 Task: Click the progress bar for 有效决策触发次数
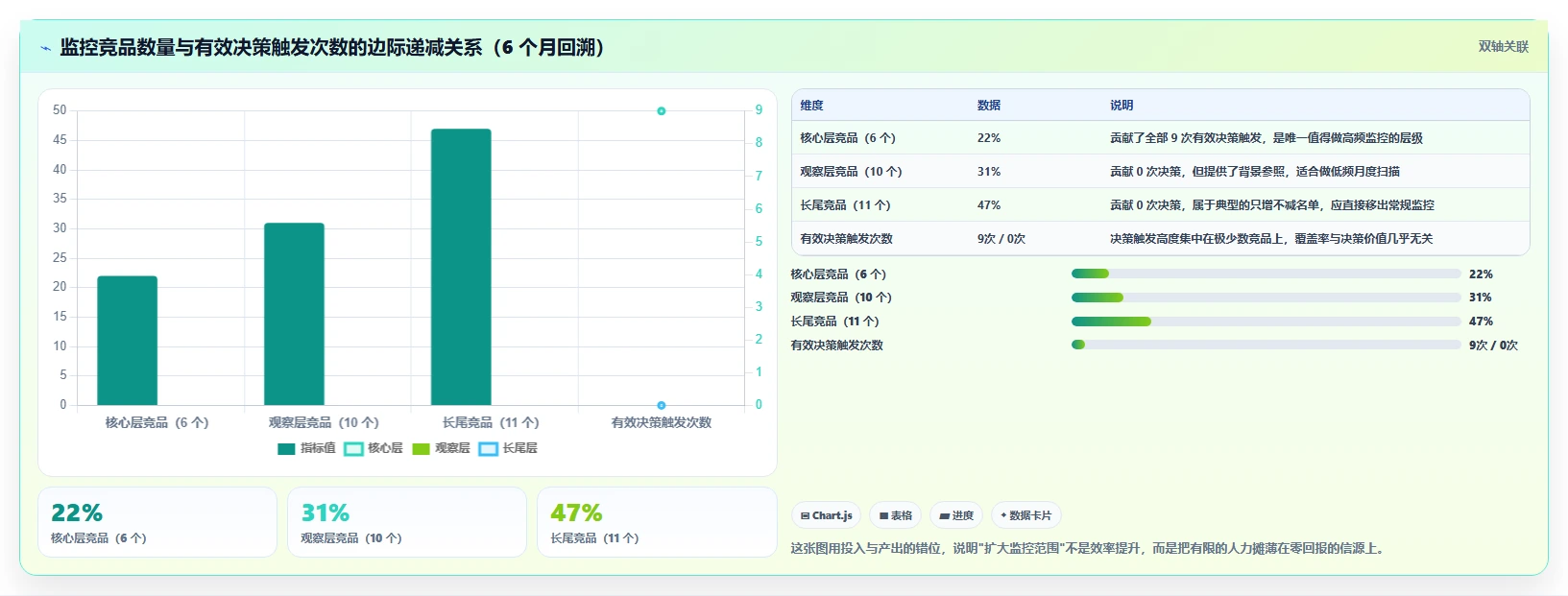click(1266, 345)
